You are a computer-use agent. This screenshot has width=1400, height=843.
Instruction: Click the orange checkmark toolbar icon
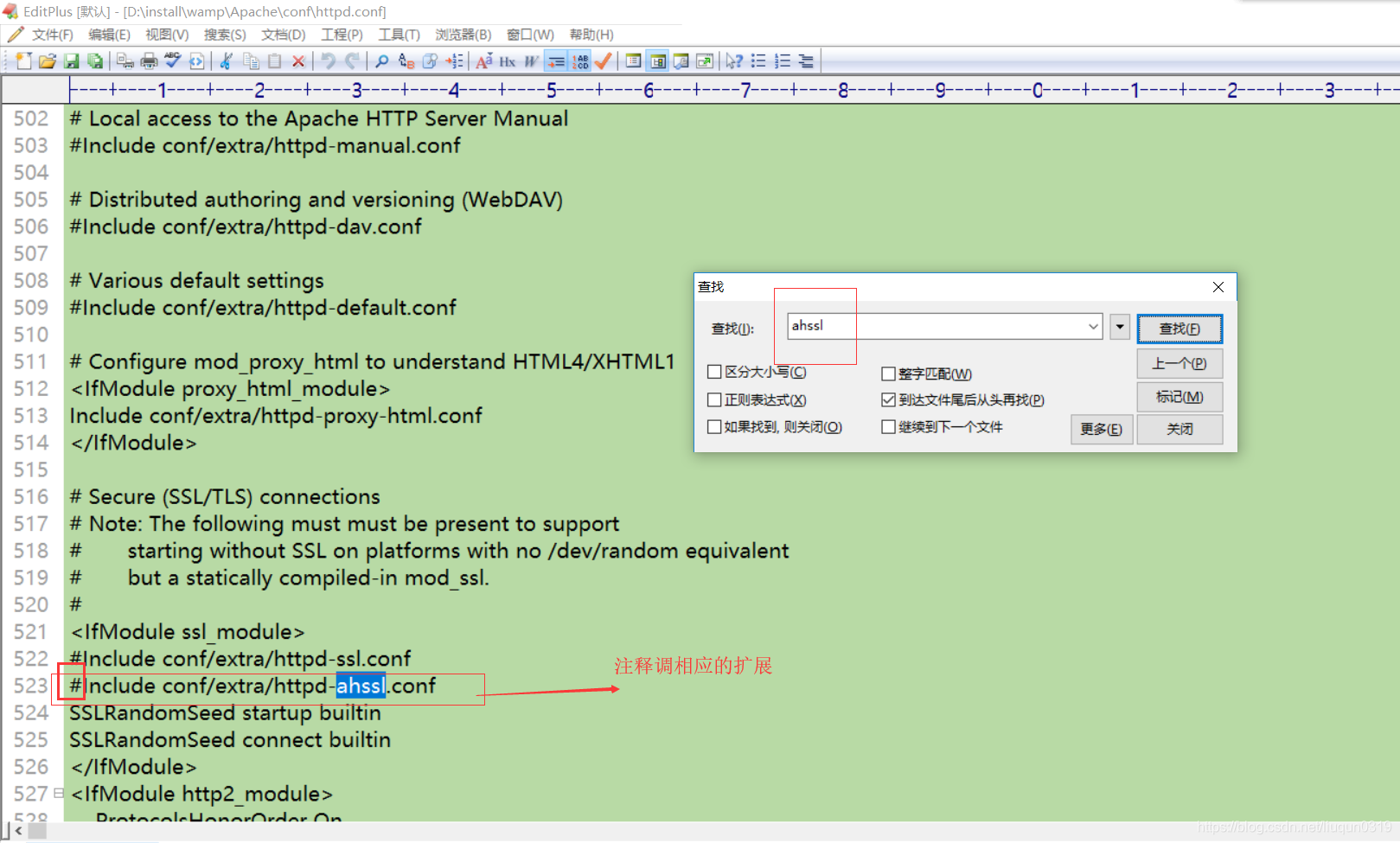pyautogui.click(x=604, y=61)
